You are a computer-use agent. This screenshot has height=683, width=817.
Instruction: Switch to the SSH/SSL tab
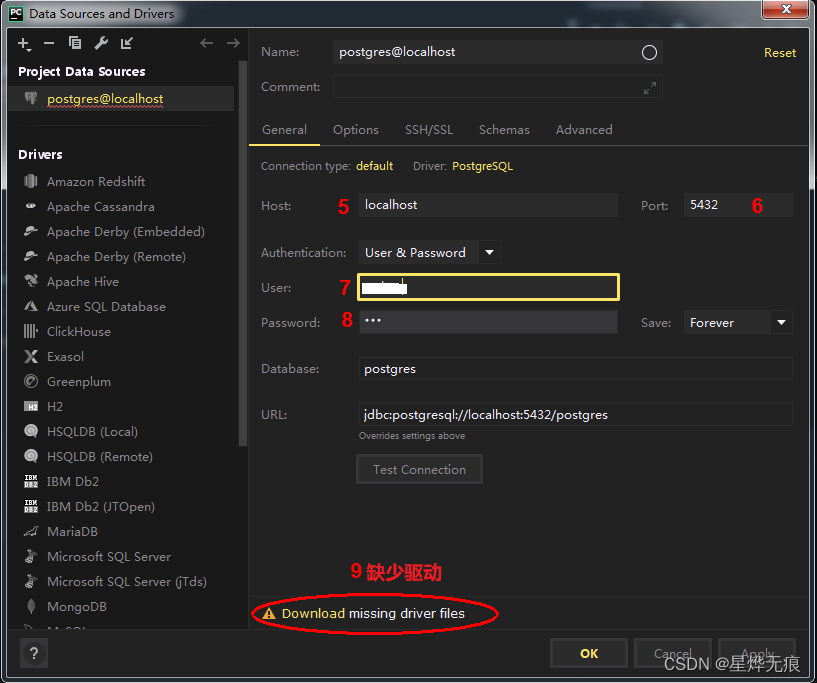pyautogui.click(x=429, y=129)
